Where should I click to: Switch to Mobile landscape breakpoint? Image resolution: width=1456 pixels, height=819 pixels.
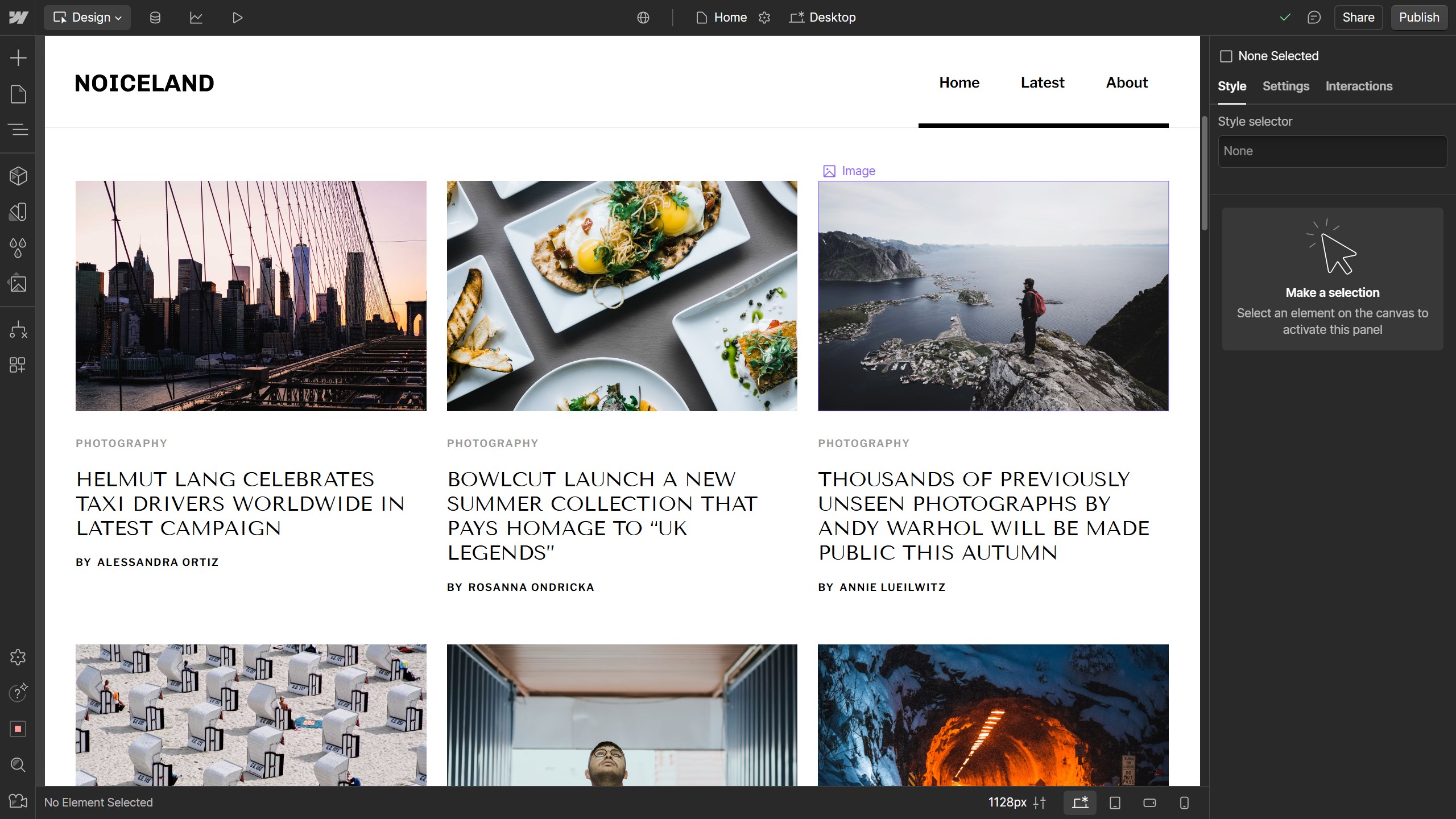pos(1149,803)
